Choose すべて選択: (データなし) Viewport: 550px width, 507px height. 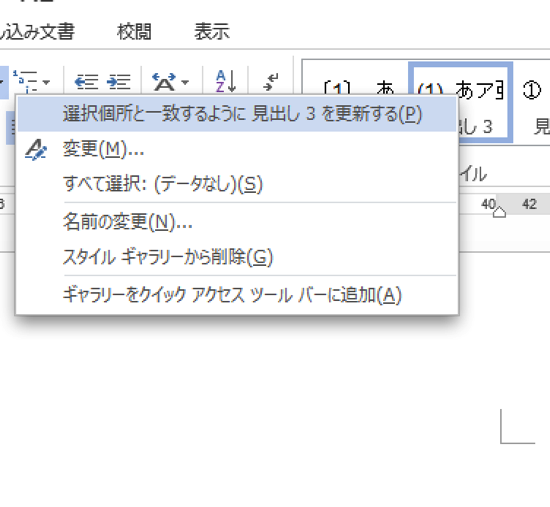point(237,184)
